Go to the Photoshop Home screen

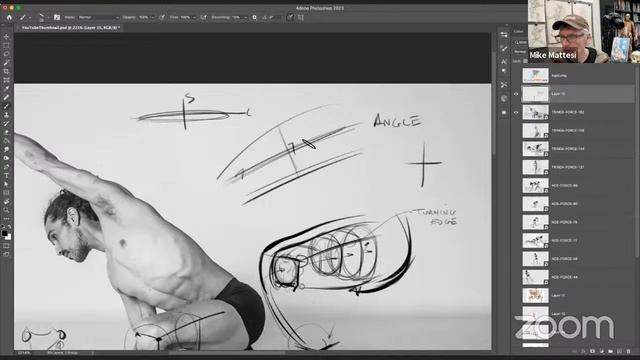pyautogui.click(x=9, y=18)
